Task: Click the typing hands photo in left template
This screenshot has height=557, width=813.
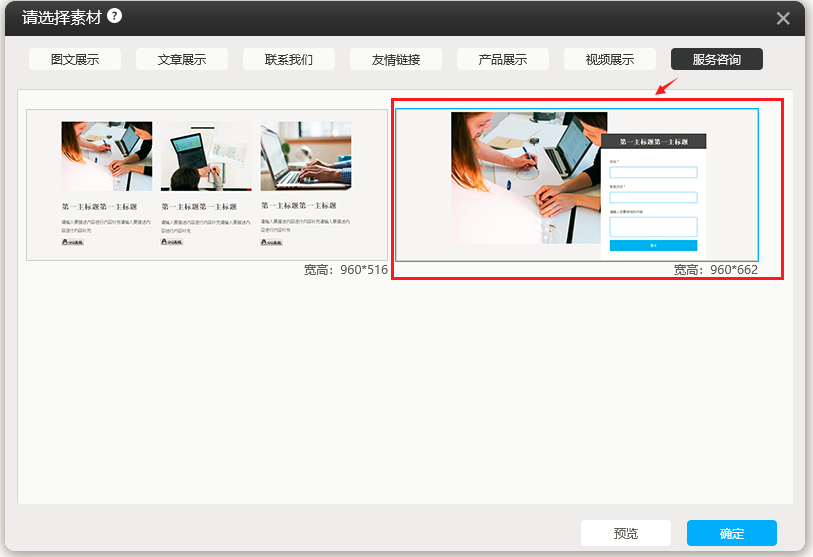Action: pyautogui.click(x=306, y=156)
